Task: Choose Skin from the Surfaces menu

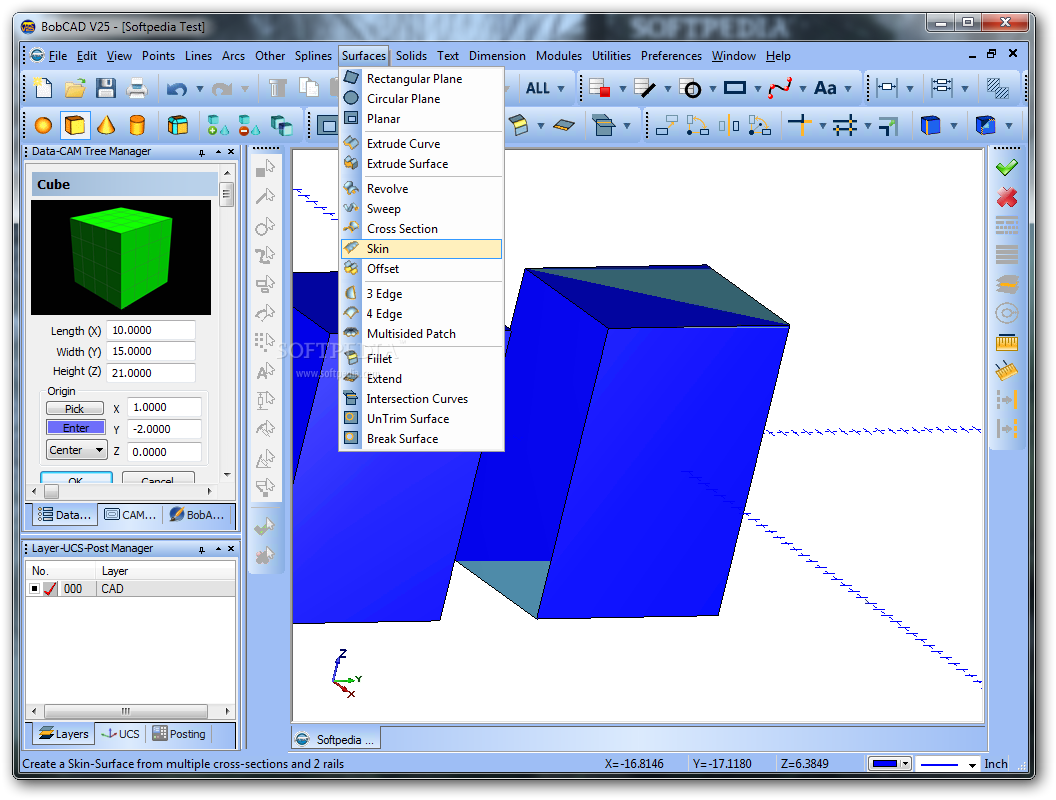Action: [x=422, y=249]
